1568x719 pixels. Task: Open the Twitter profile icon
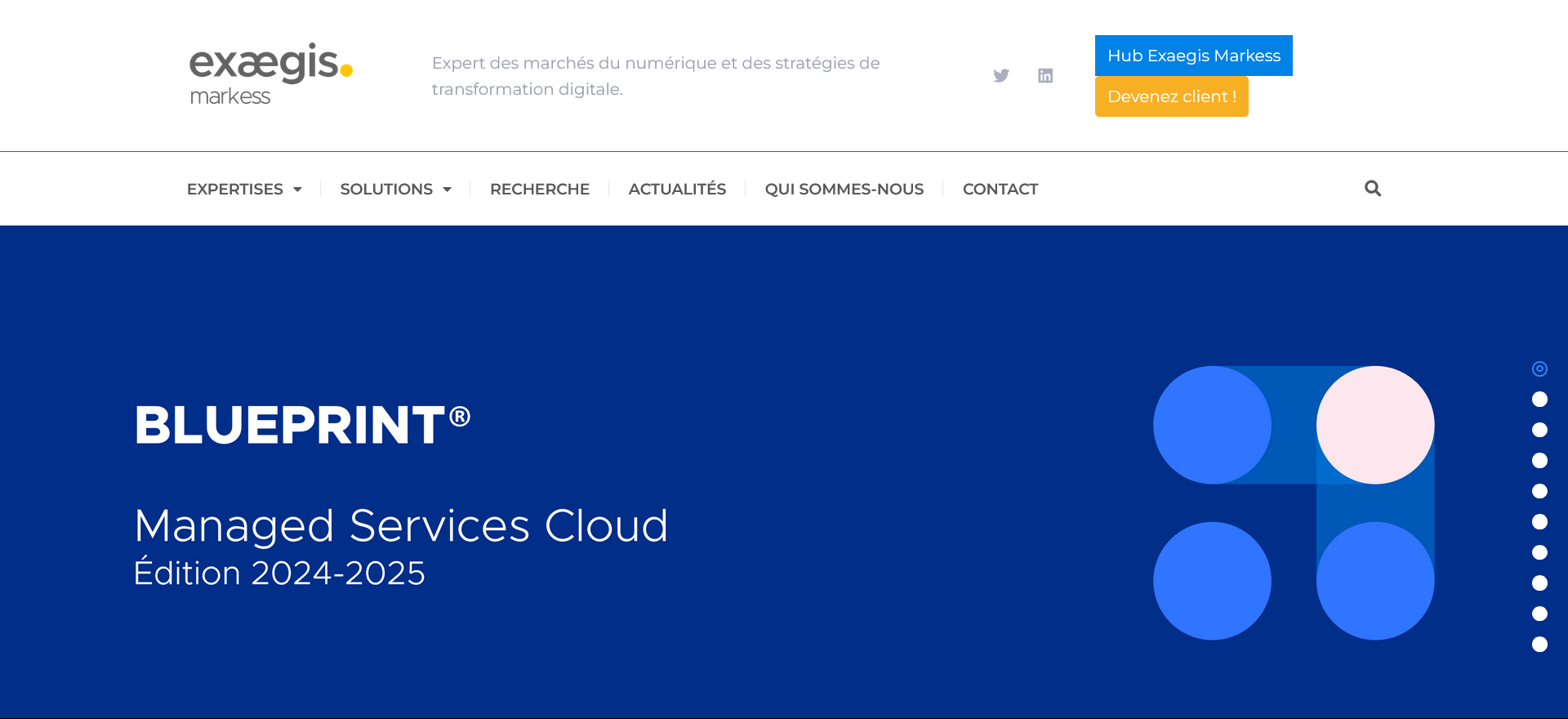[1001, 76]
